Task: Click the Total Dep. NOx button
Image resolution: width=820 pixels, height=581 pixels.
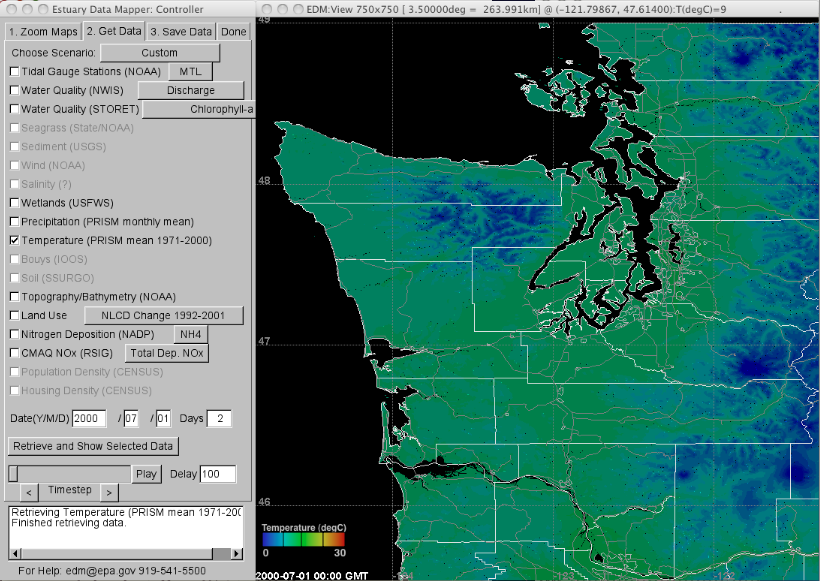Action: [166, 352]
